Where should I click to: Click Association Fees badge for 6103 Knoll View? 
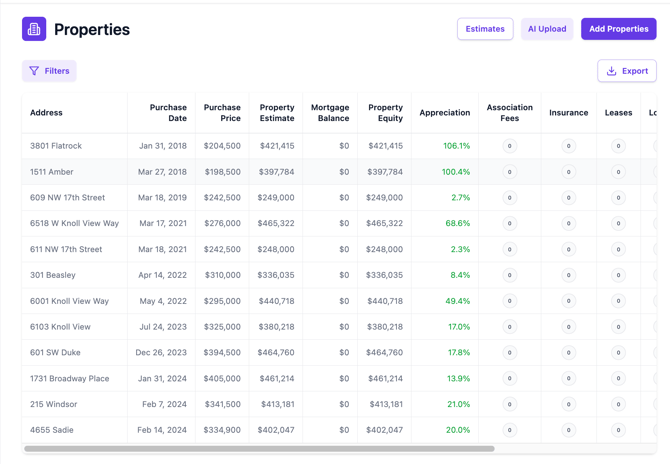509,327
